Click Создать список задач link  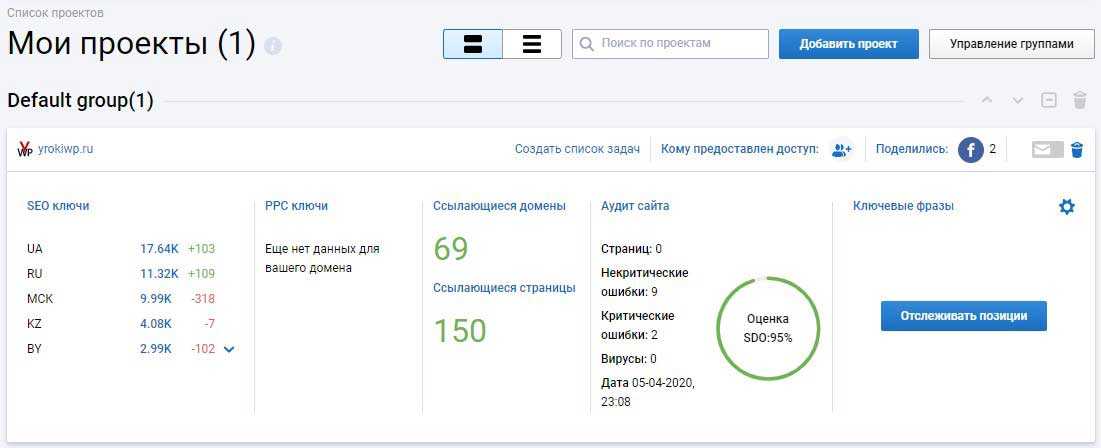tap(577, 149)
